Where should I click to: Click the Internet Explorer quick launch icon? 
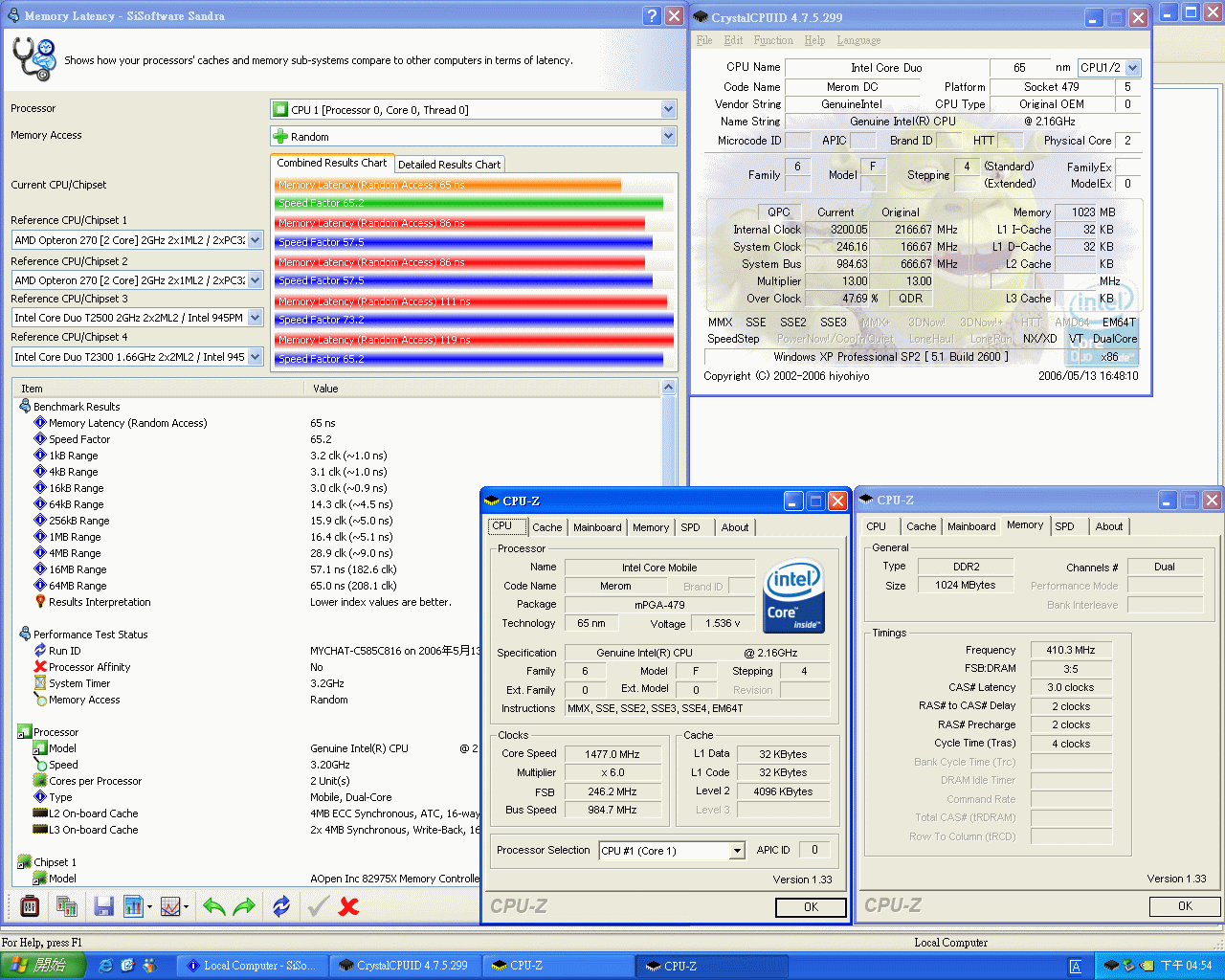(105, 966)
